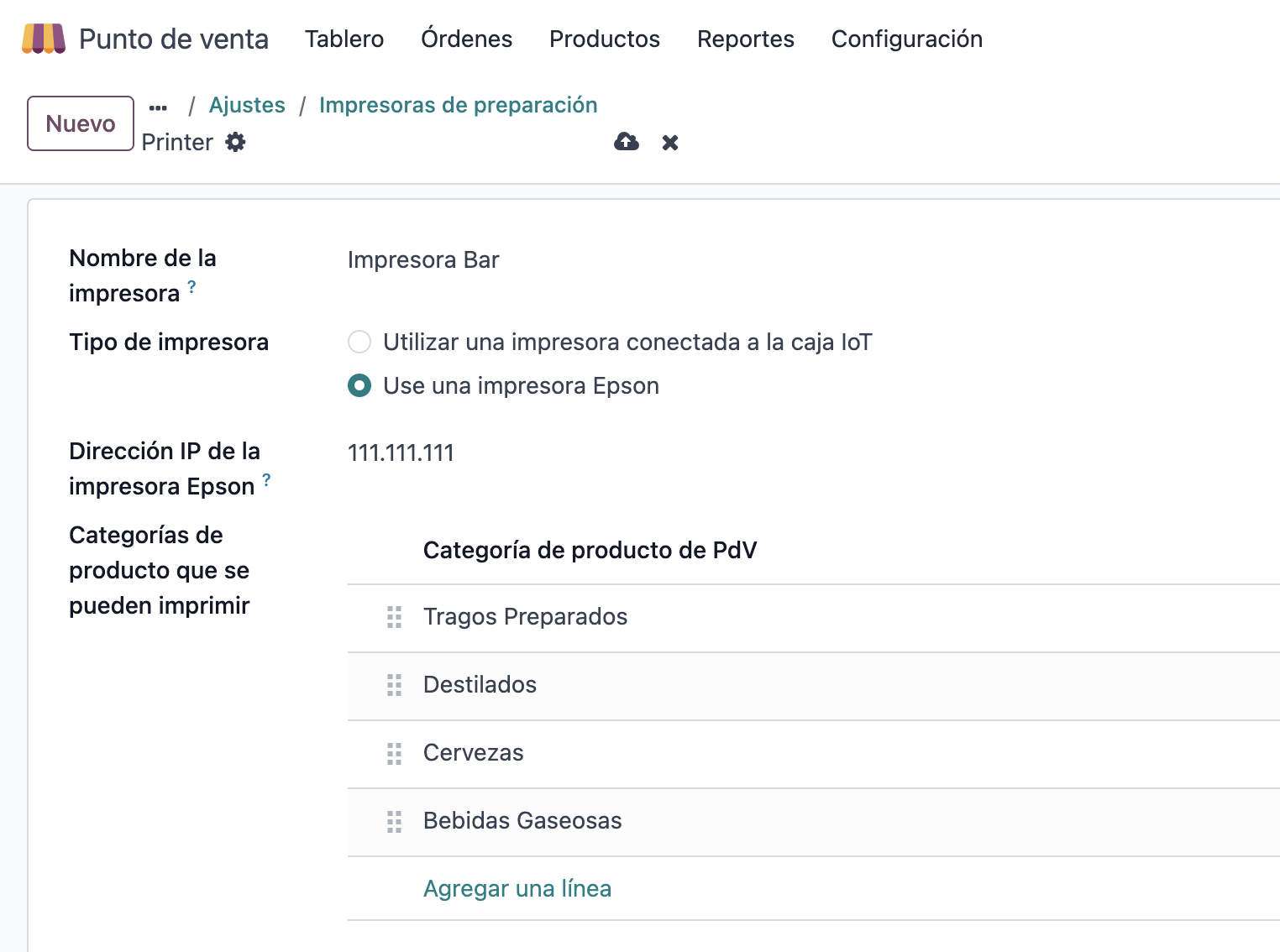The image size is (1280, 952).
Task: Show help tooltip for Dirección IP Epson
Action: (x=266, y=480)
